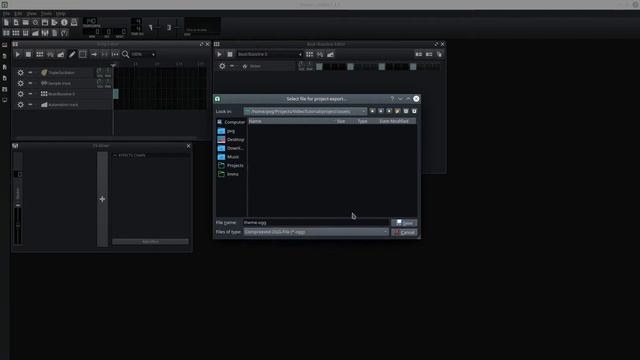Open My Presets sidebar tab
The image size is (640, 360).
coord(4,78)
